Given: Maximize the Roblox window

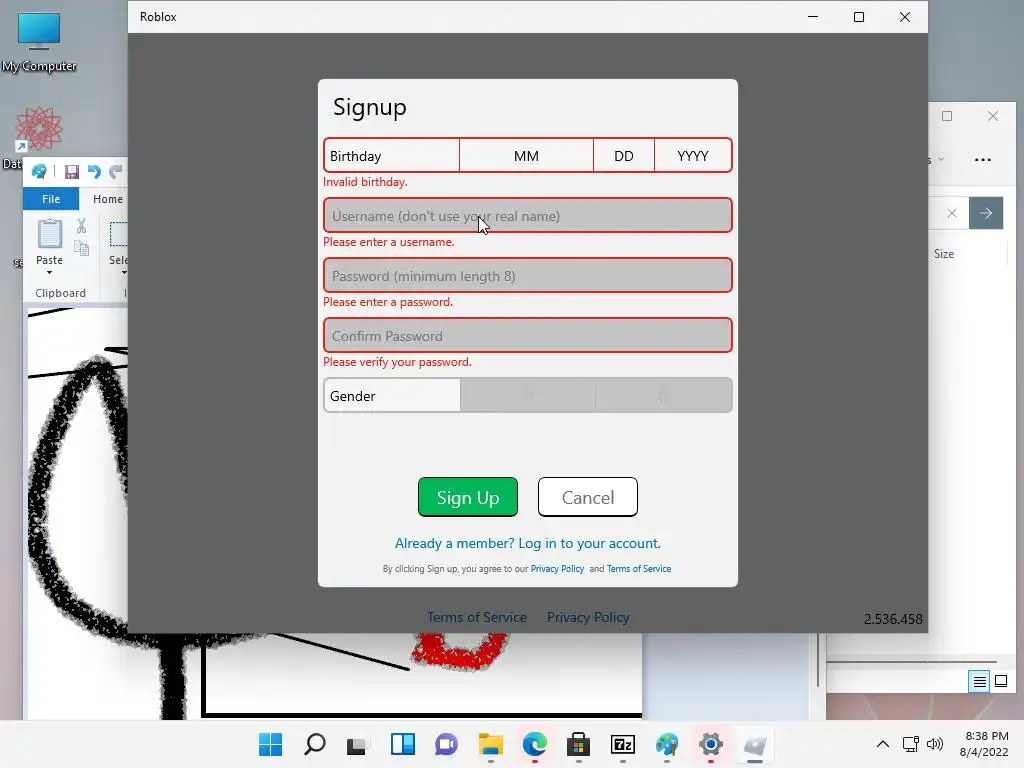Looking at the screenshot, I should (x=859, y=17).
